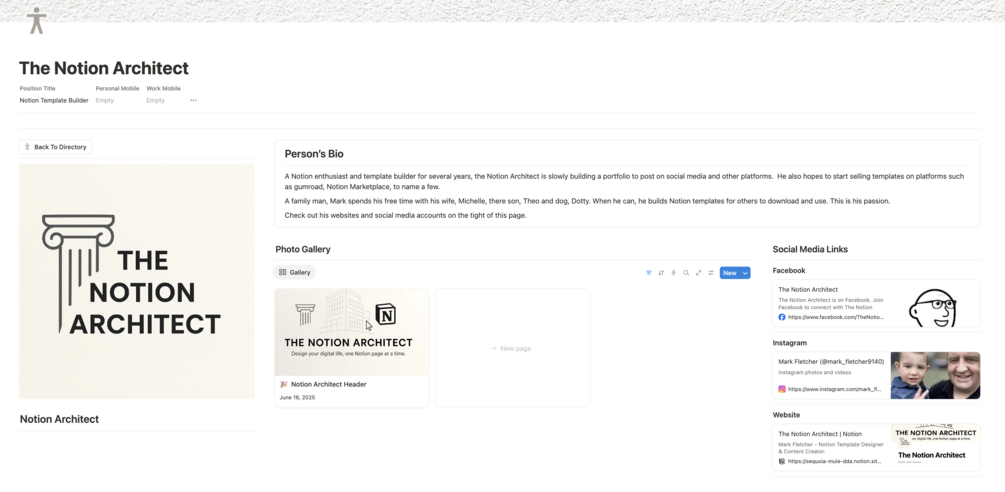
Task: Open the Notion Architect Header gallery thumbnail
Action: pyautogui.click(x=351, y=332)
